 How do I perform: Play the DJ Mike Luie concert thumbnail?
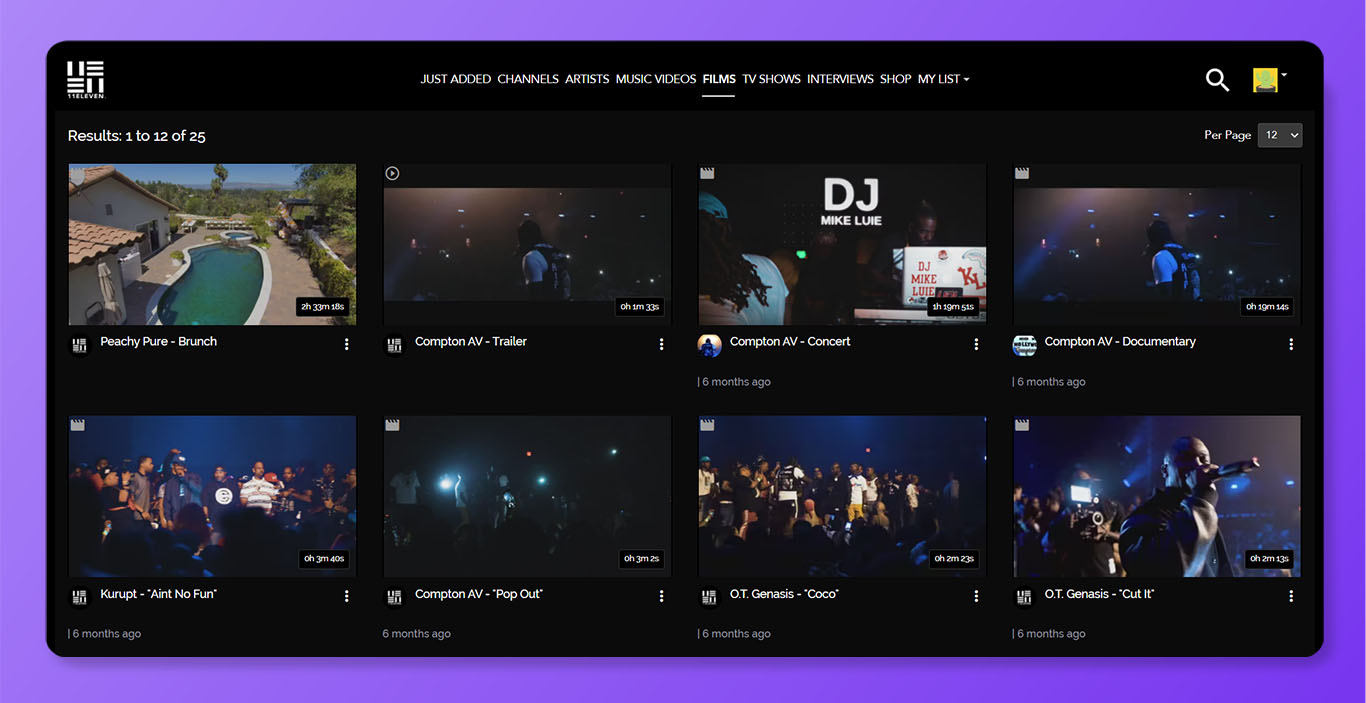coord(842,244)
